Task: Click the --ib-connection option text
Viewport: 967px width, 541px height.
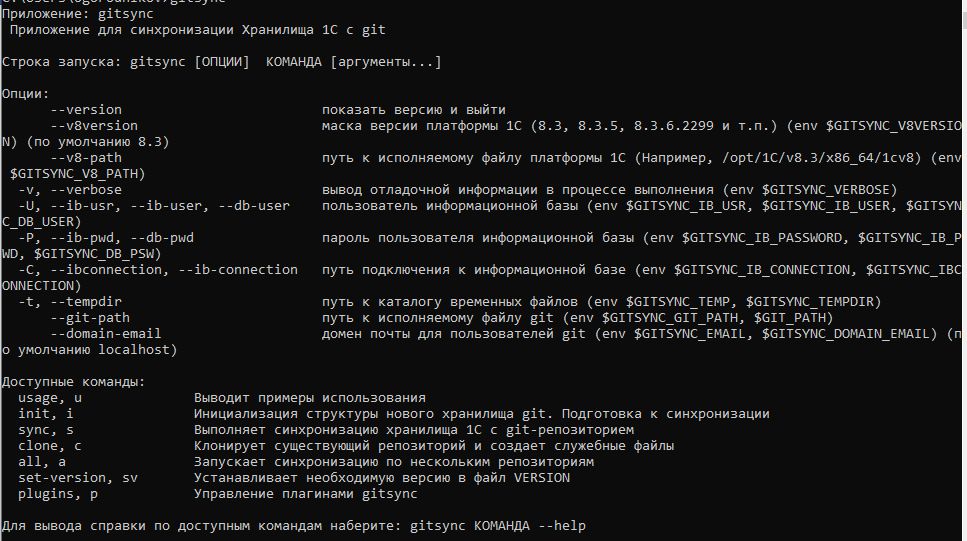Action: pyautogui.click(x=238, y=270)
